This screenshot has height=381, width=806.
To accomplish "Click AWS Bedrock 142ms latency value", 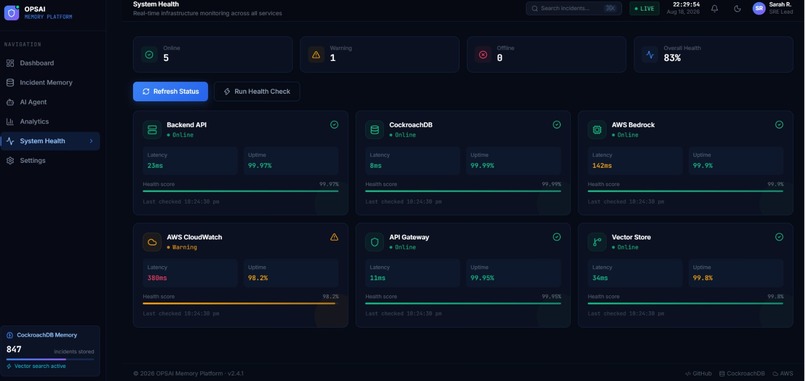I will pyautogui.click(x=602, y=166).
